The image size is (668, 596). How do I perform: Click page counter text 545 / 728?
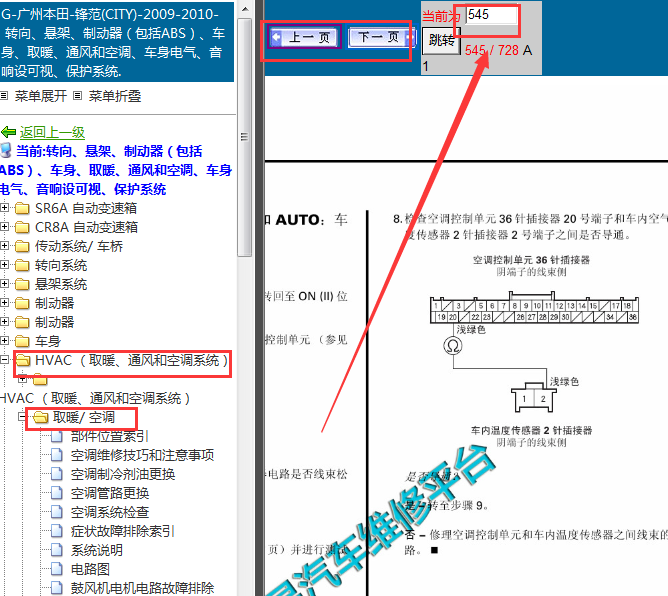[492, 50]
